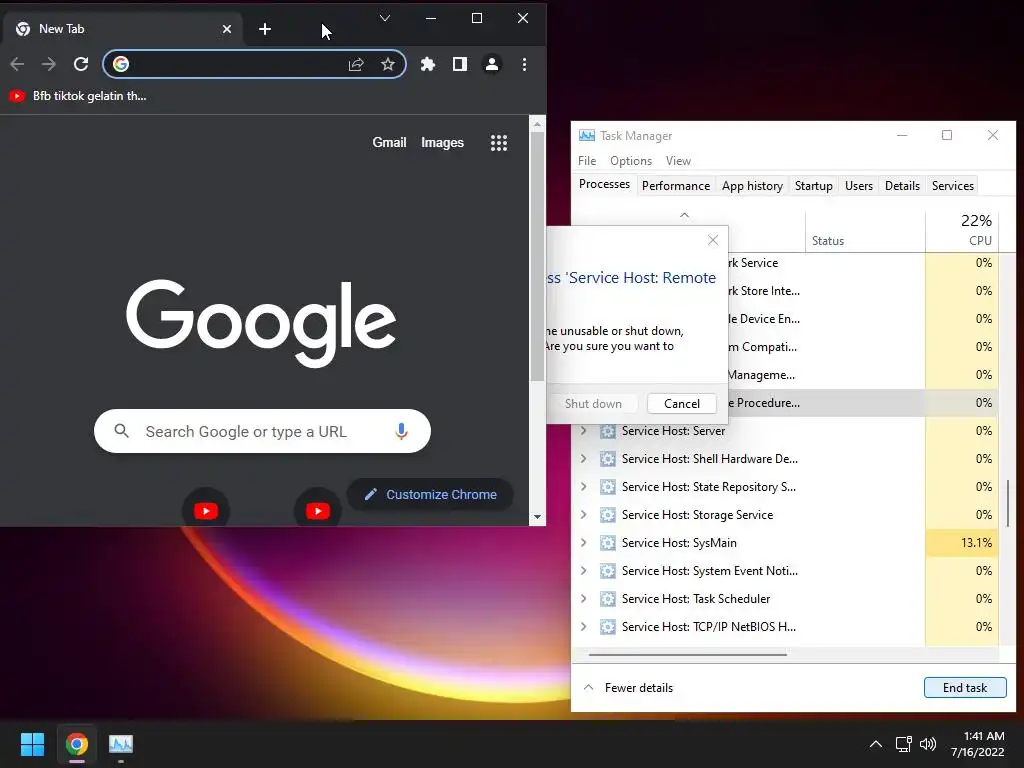The image size is (1024, 768).
Task: Open Chrome extensions puzzle icon
Action: tap(428, 64)
